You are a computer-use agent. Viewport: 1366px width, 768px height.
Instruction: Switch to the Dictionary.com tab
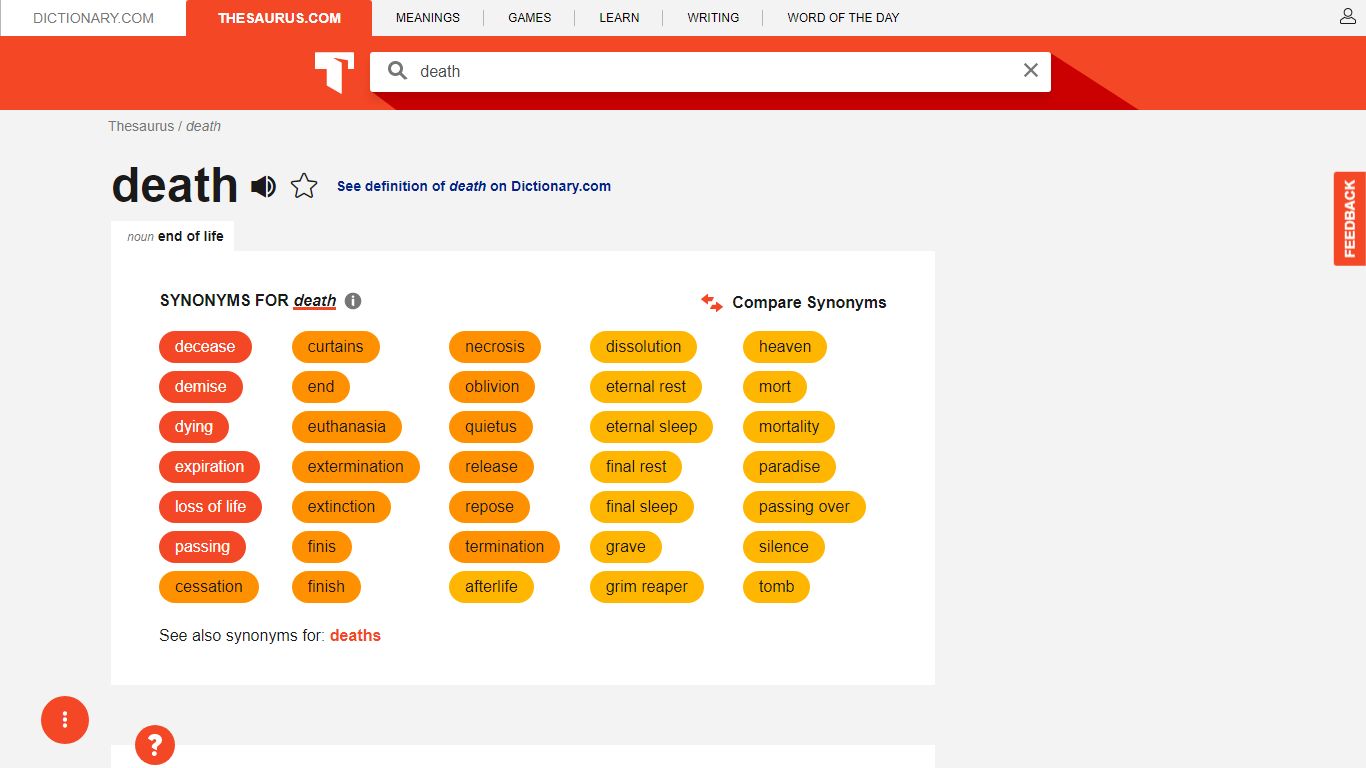(93, 18)
